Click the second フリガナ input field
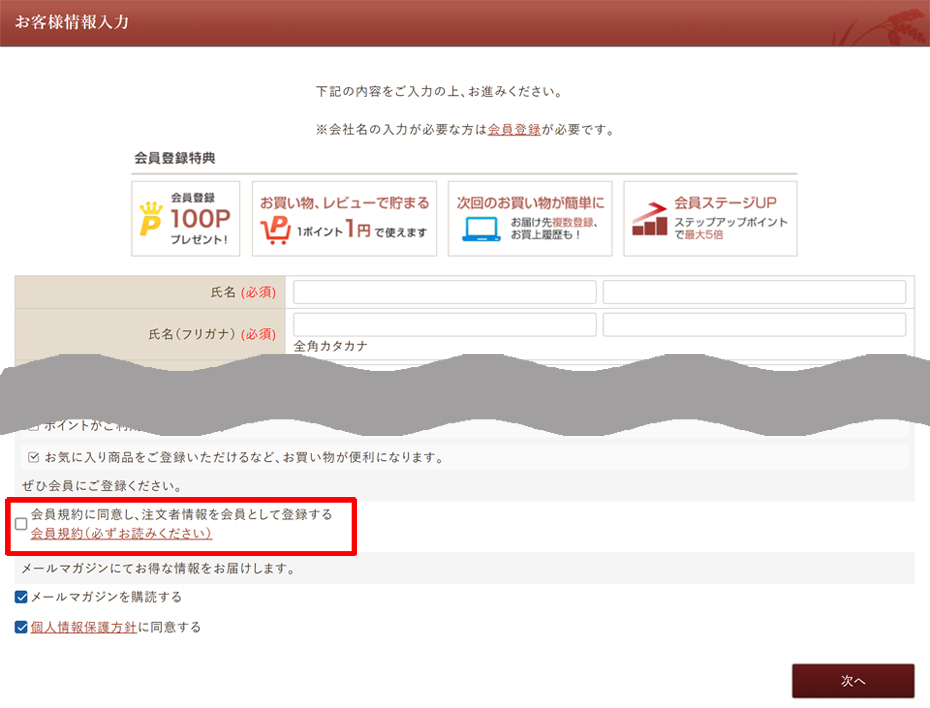 click(x=754, y=325)
